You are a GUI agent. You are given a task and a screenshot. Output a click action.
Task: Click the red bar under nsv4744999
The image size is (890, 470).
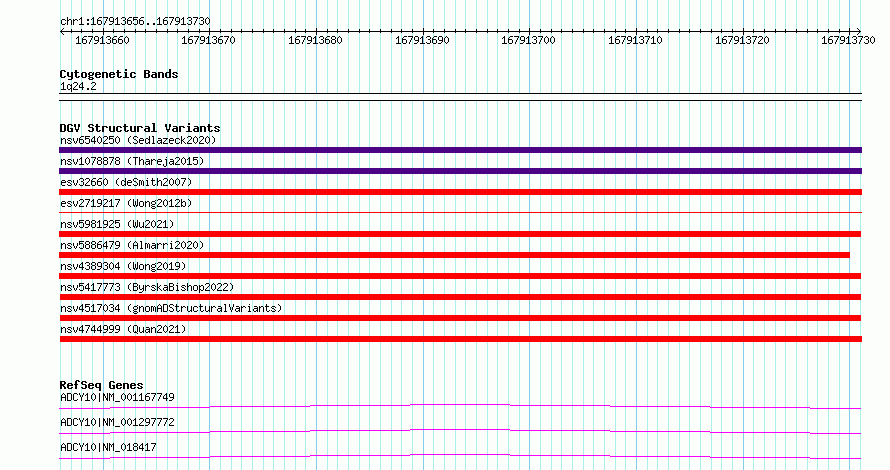pos(460,339)
